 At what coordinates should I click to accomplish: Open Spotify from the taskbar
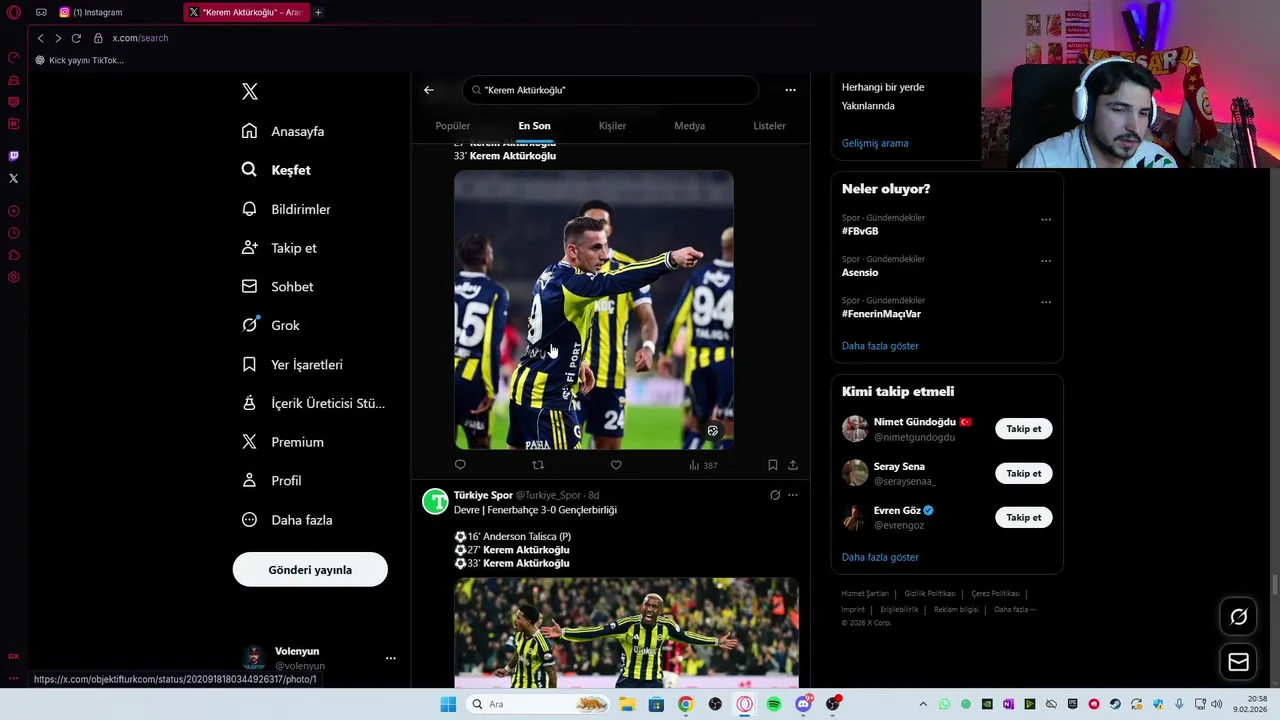pyautogui.click(x=774, y=704)
